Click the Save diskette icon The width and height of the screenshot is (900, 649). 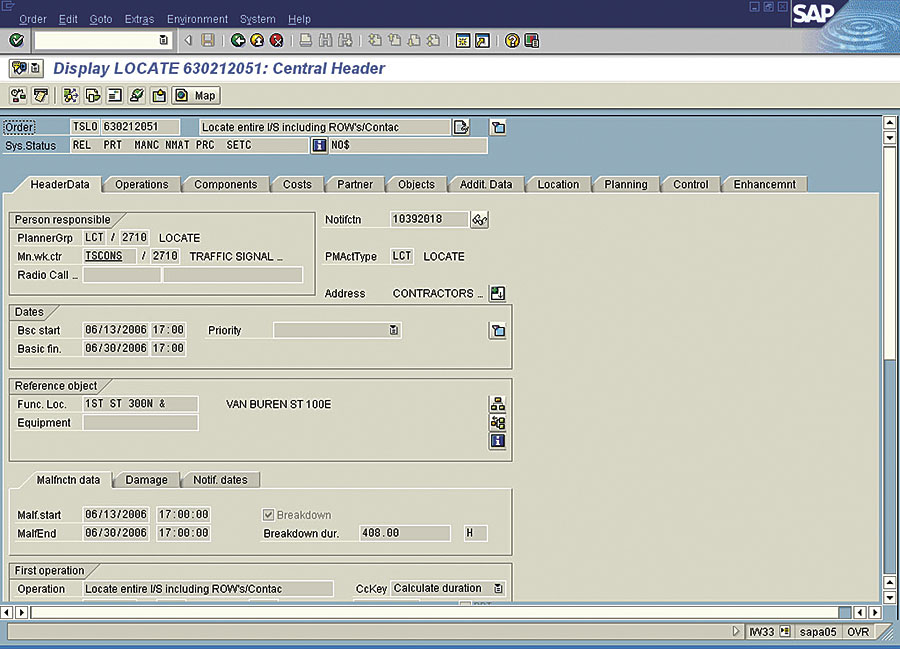(208, 40)
